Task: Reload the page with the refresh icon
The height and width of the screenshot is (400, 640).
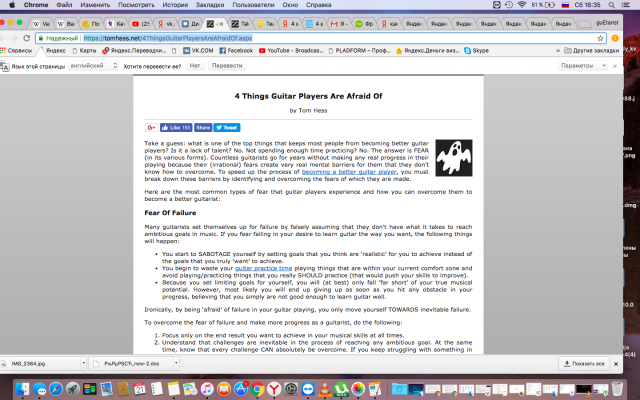Action: pyautogui.click(x=27, y=38)
